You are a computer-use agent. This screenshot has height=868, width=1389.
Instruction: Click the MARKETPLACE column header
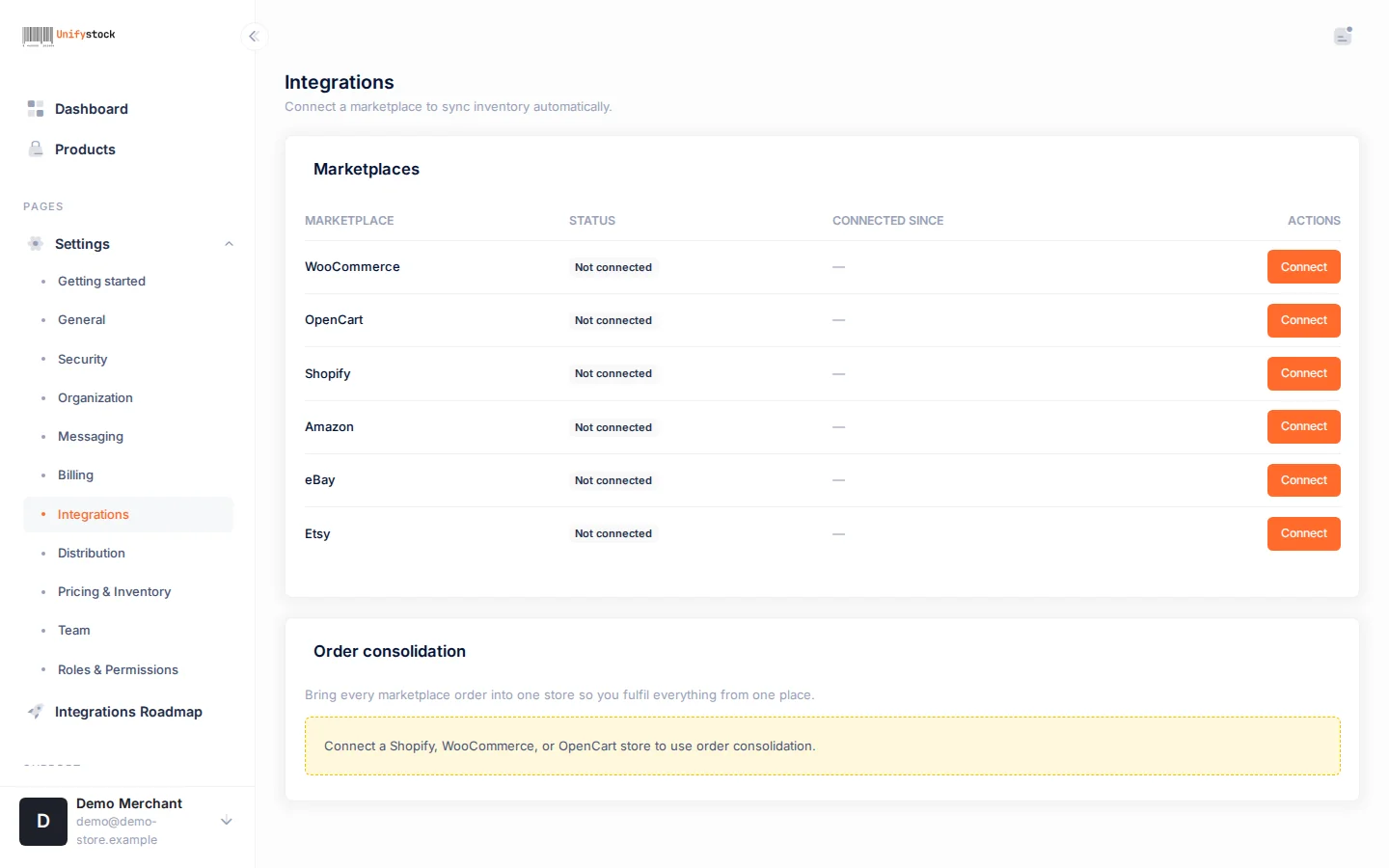(x=349, y=221)
